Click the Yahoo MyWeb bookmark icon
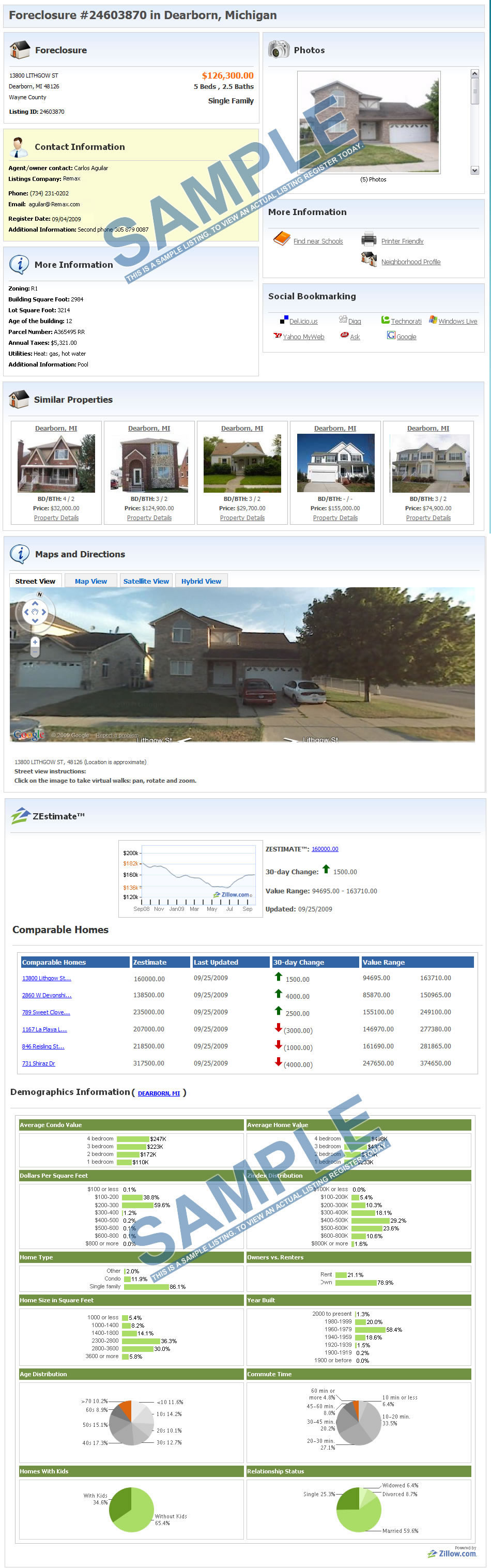Screen dimensions: 491x1568 coord(278,336)
